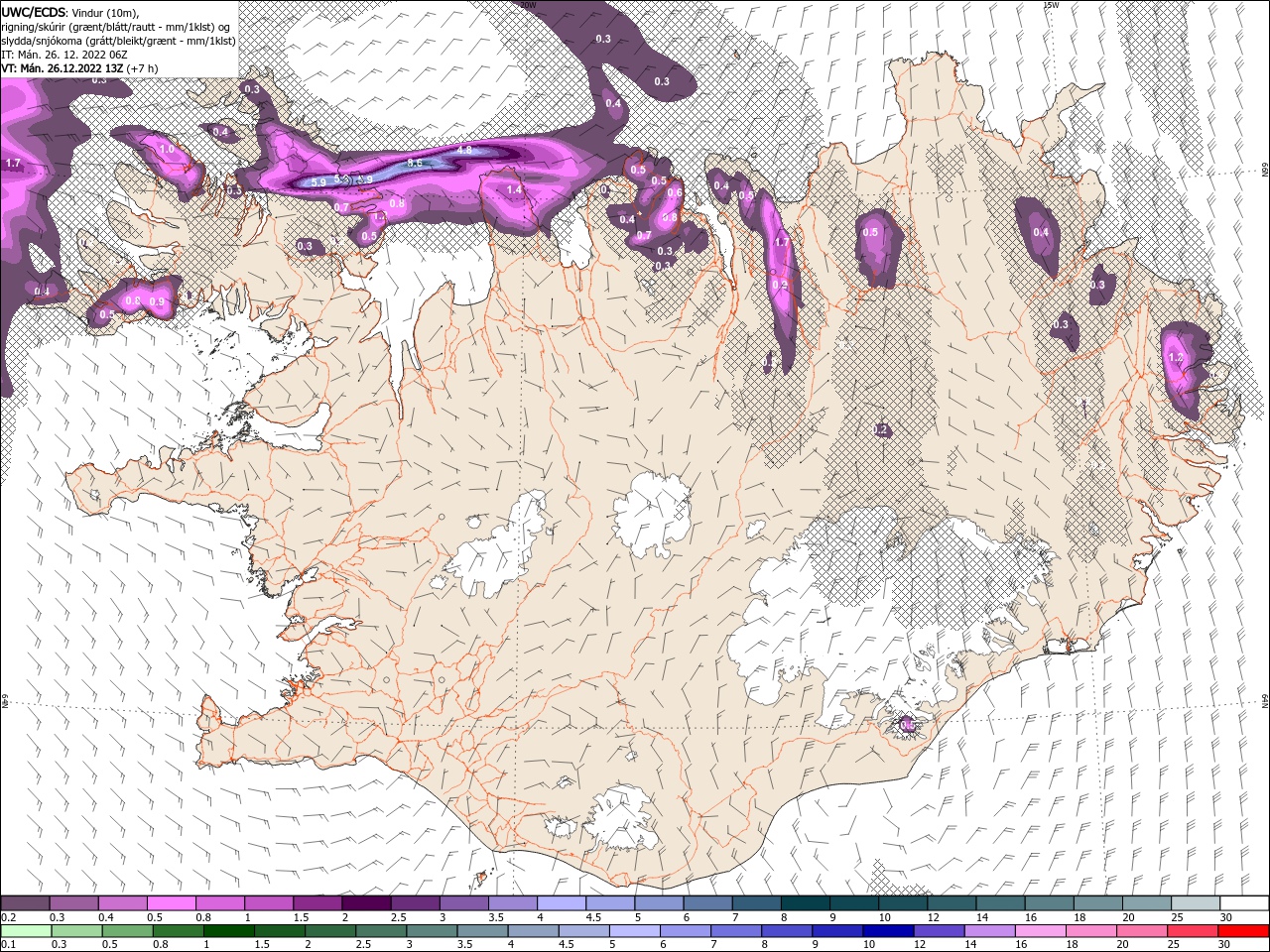This screenshot has height=952, width=1270.
Task: Choose the bright red 30 swatch in green-red legend
Action: pos(1242,931)
